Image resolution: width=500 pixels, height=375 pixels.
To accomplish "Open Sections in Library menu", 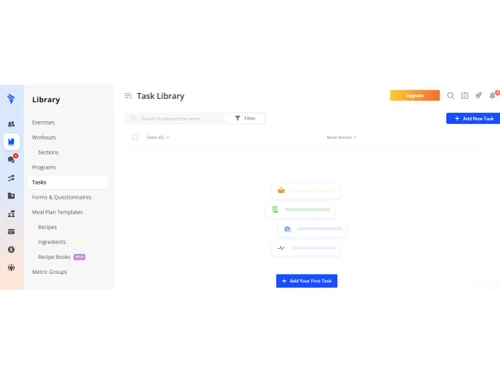I will pyautogui.click(x=48, y=152).
